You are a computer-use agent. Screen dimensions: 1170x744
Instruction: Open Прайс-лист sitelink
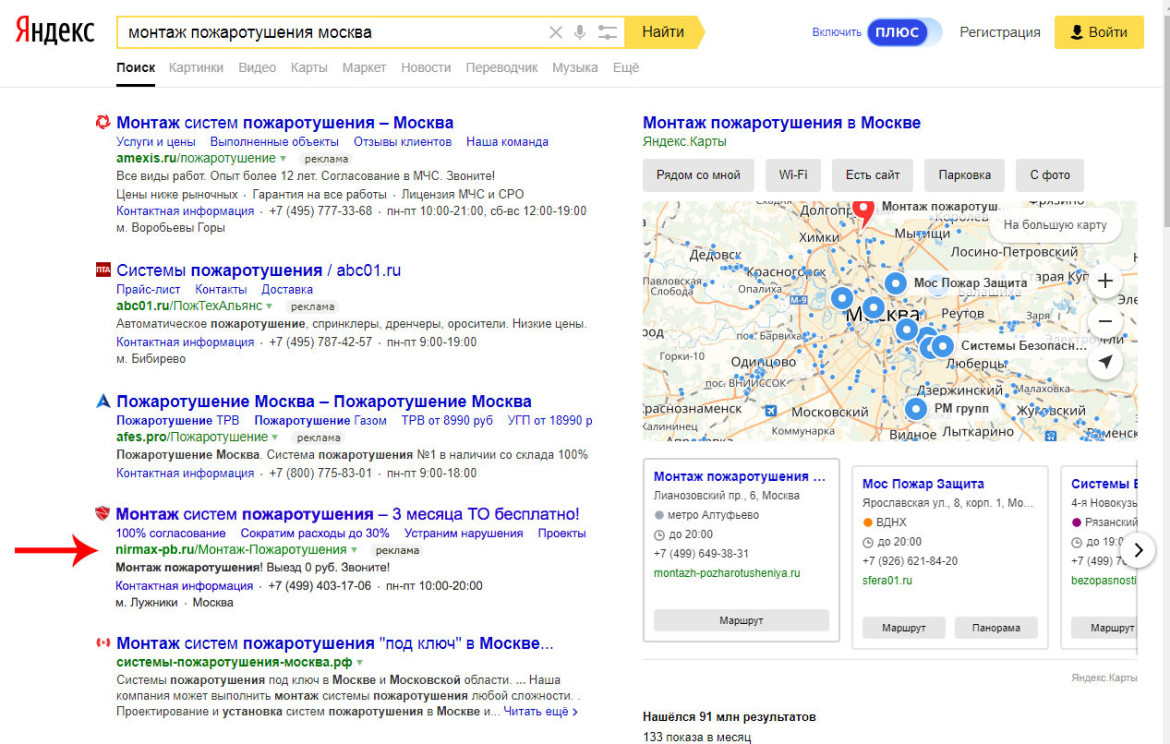click(148, 290)
